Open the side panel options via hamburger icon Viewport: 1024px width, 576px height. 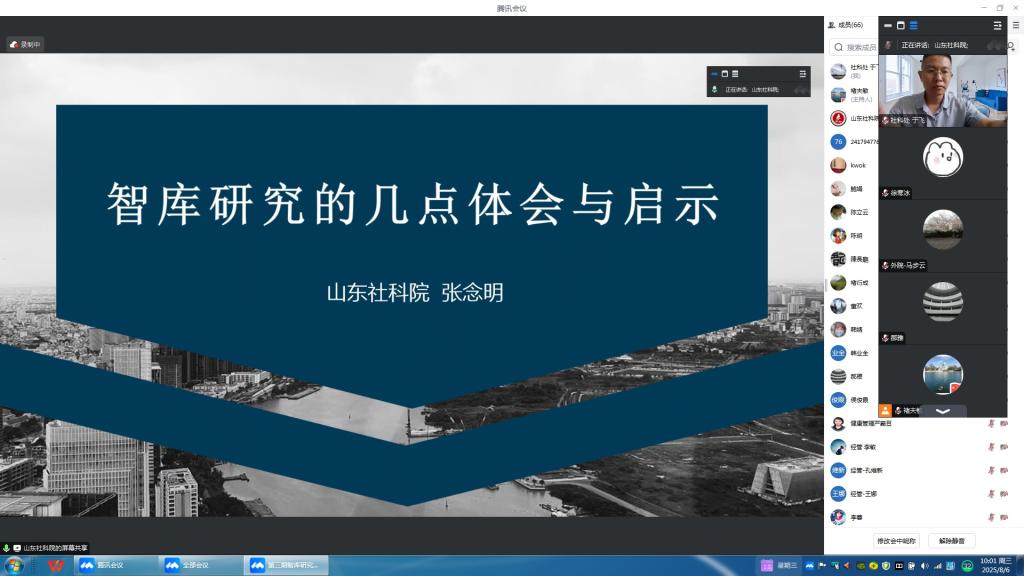(1016, 24)
